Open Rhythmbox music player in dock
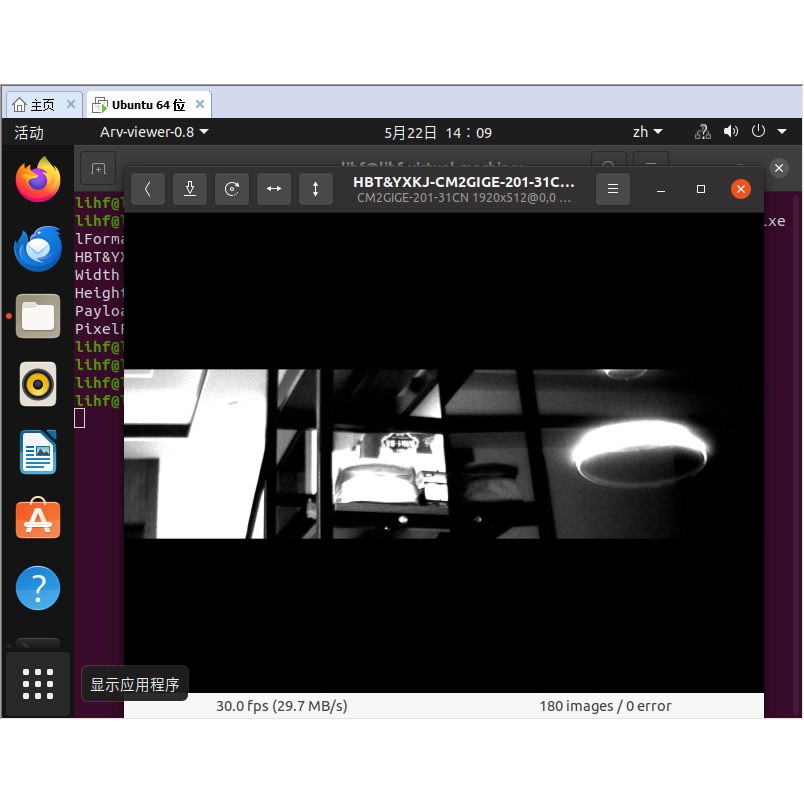The image size is (804, 804). point(38,384)
